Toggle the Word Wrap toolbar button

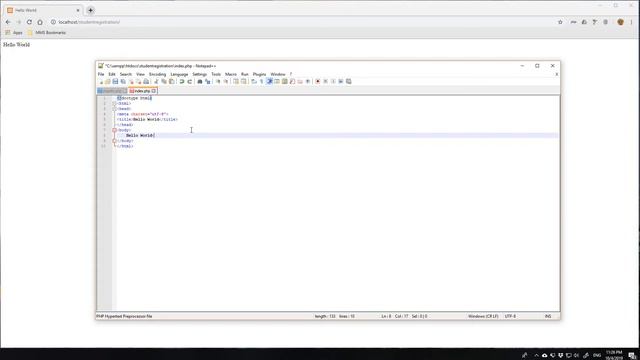(x=254, y=82)
